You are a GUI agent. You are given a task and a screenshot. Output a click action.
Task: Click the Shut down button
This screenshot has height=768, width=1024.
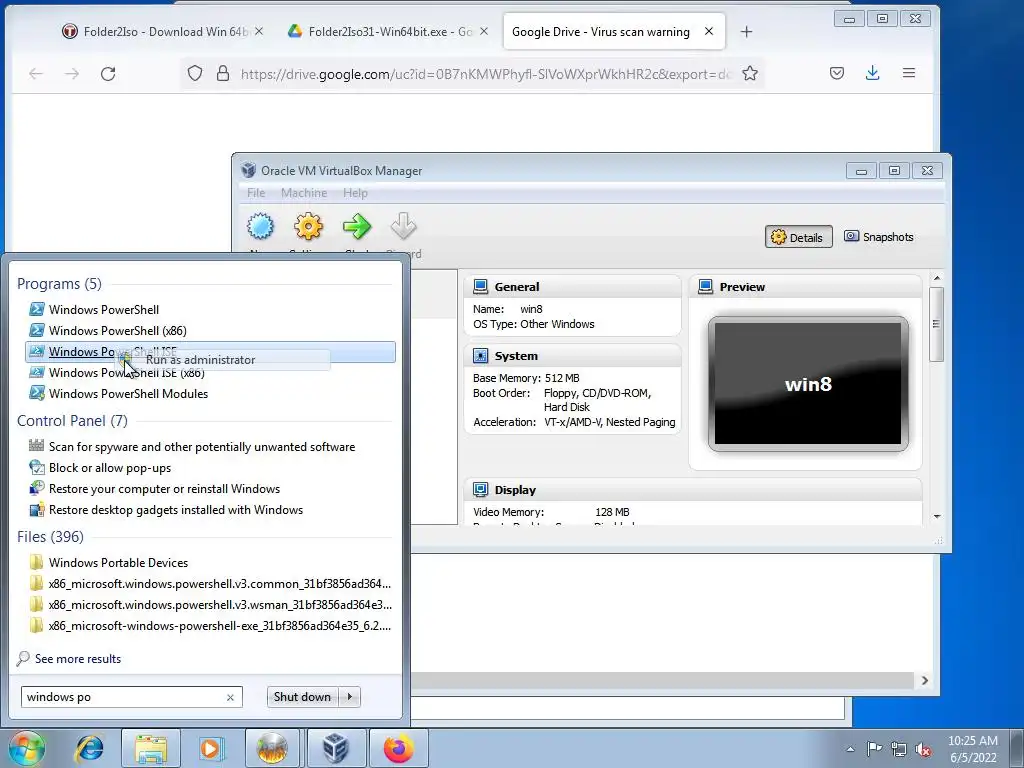tap(302, 697)
